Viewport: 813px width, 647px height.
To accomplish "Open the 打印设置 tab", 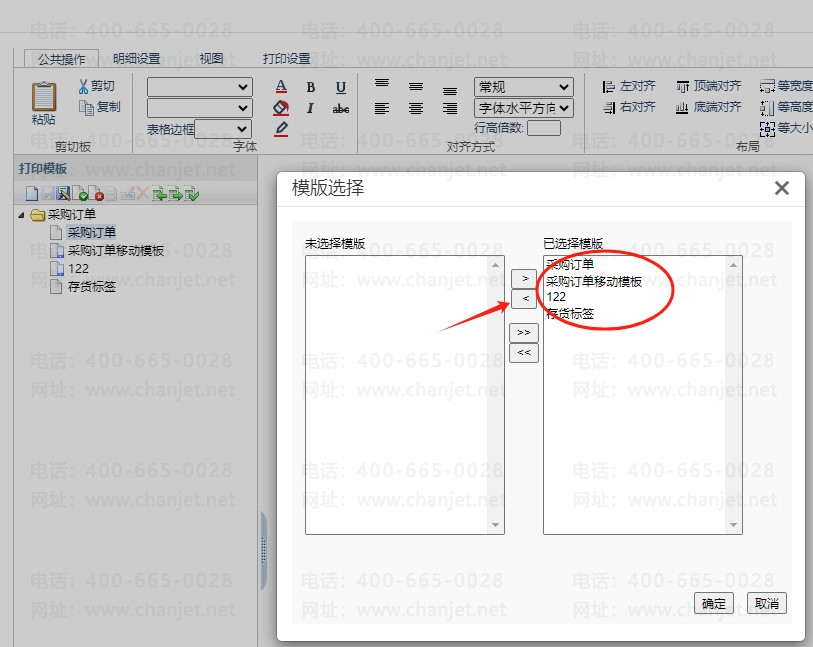I will 286,59.
